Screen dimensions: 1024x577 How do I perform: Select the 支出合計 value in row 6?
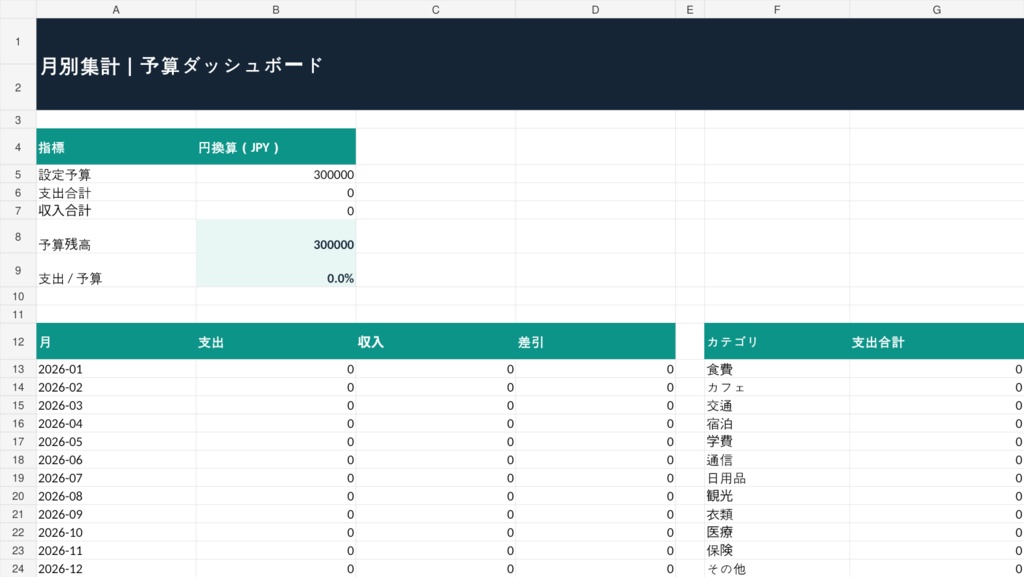[276, 193]
